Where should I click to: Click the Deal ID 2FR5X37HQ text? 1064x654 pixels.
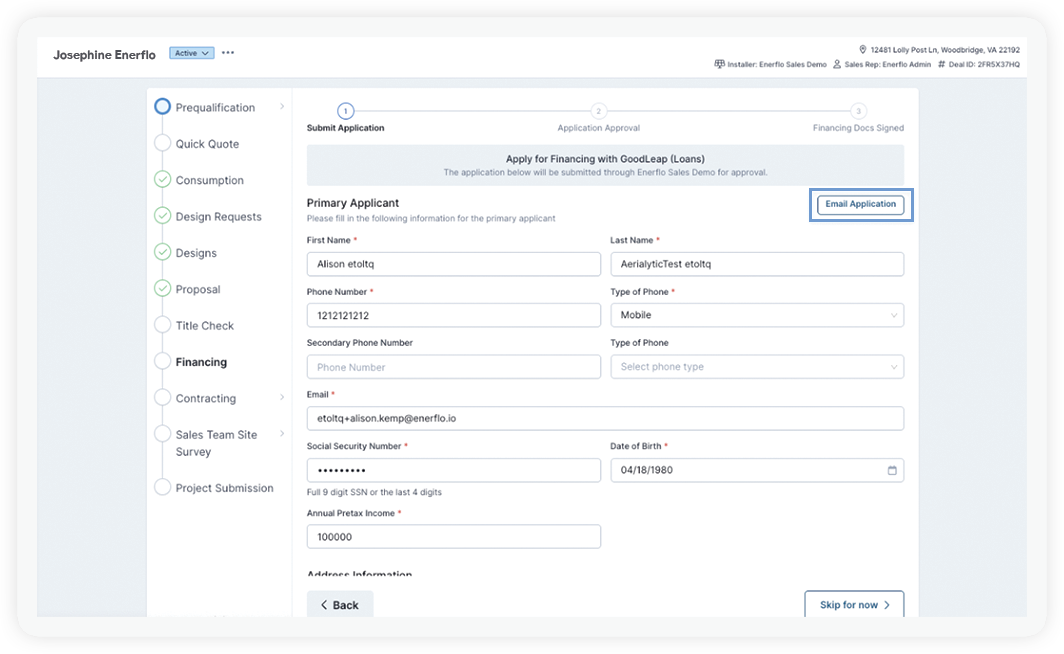984,64
